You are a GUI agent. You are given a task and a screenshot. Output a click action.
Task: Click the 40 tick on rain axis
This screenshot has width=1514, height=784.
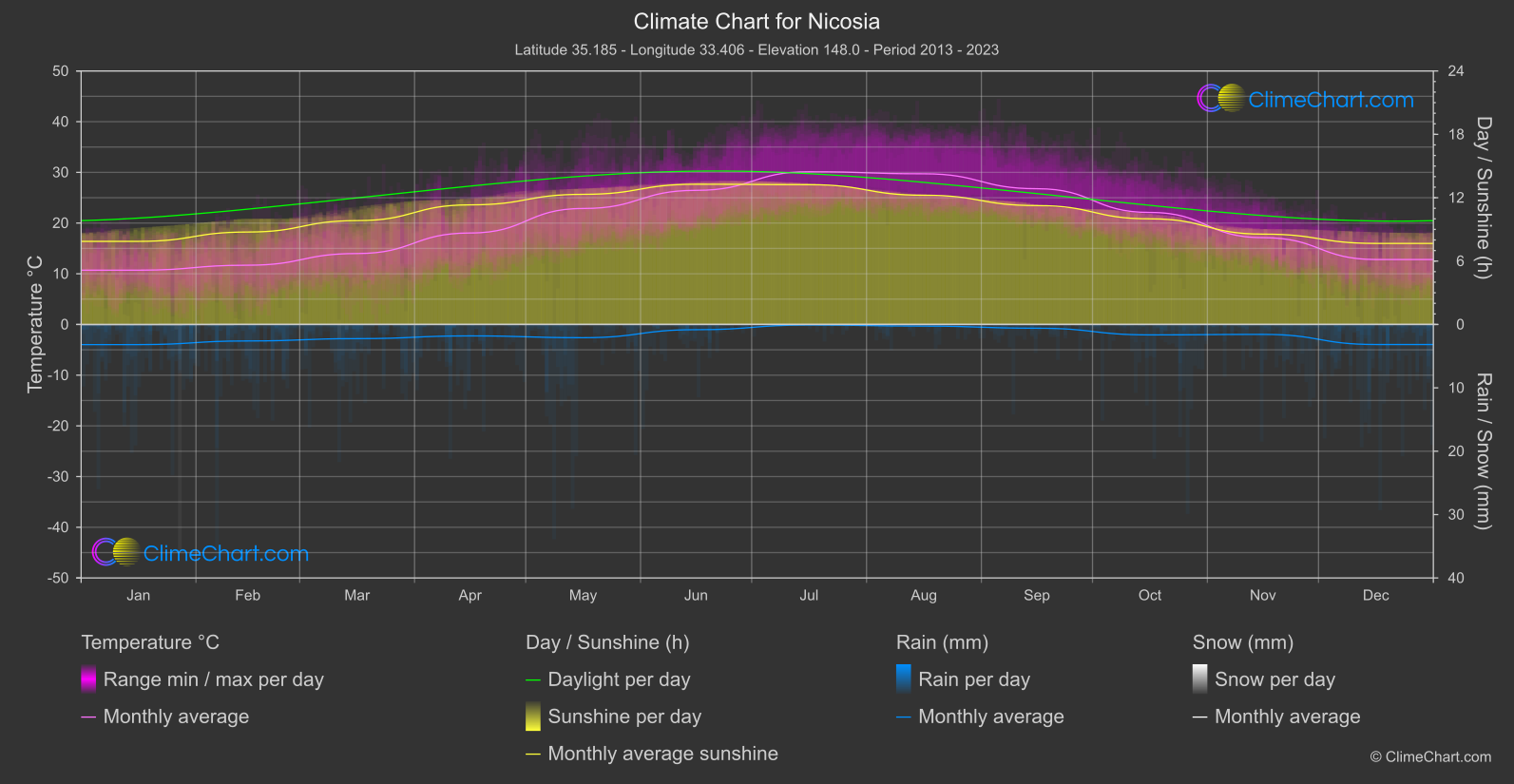(1456, 578)
